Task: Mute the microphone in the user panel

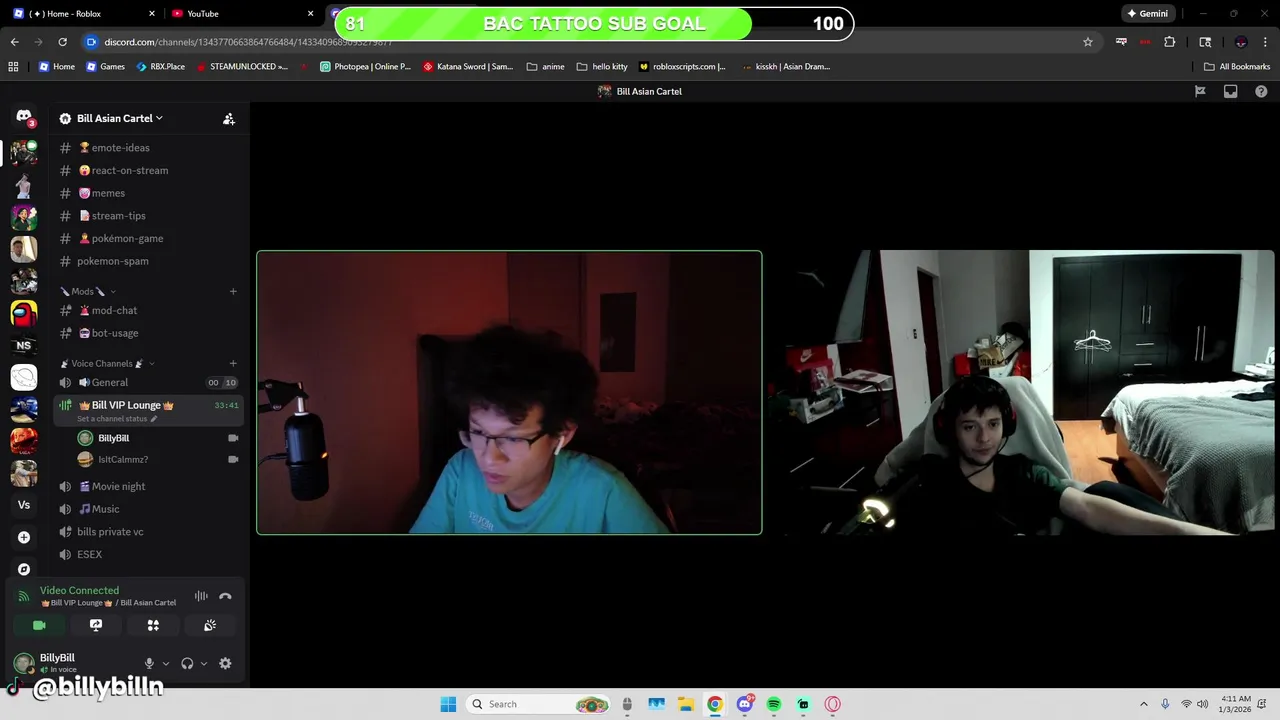Action: coord(149,663)
